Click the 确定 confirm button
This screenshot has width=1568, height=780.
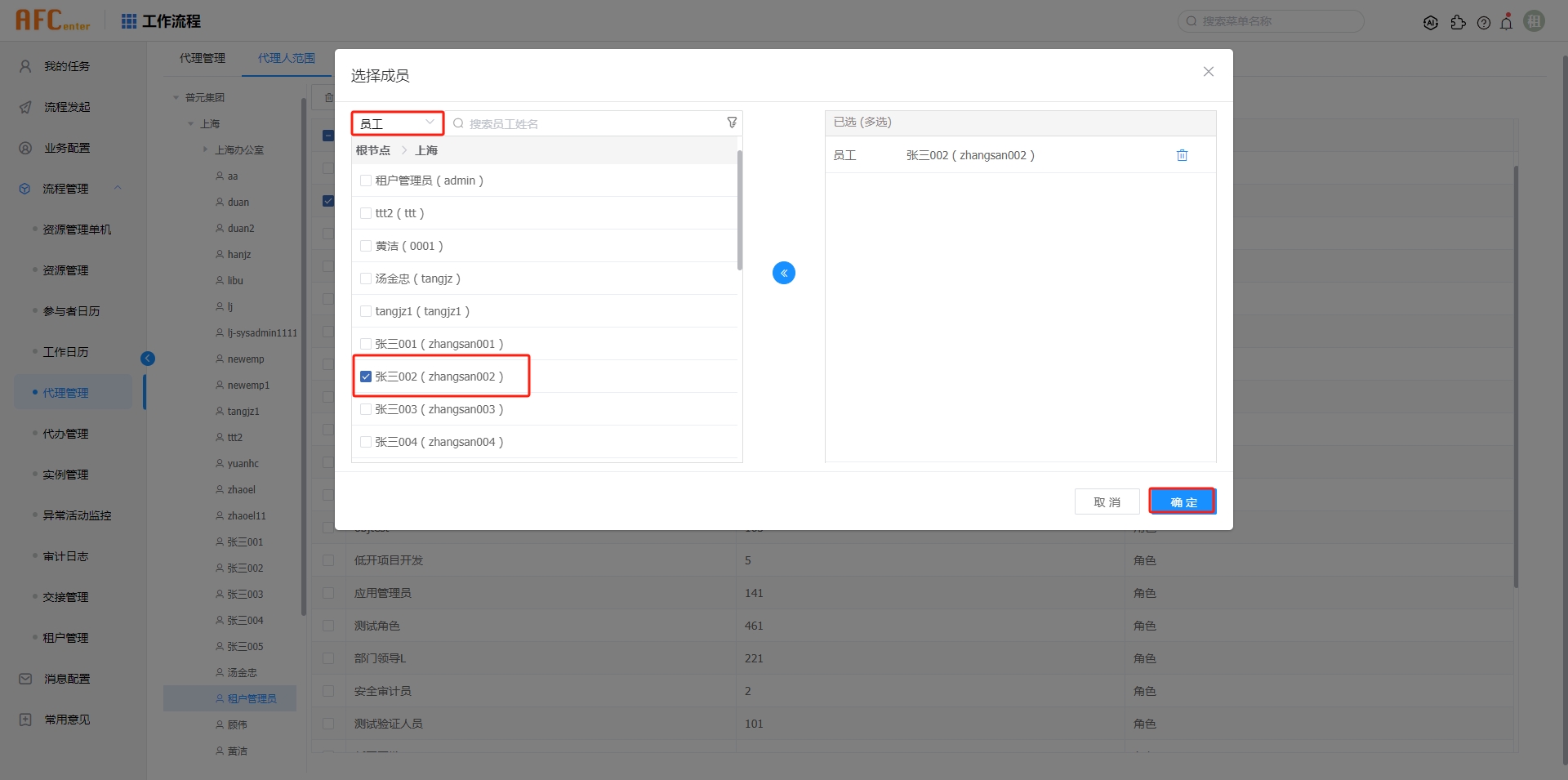(x=1182, y=501)
